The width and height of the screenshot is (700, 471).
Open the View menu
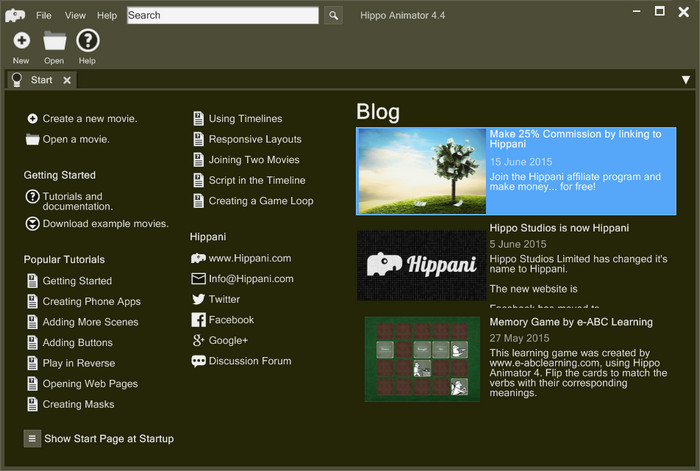point(75,16)
